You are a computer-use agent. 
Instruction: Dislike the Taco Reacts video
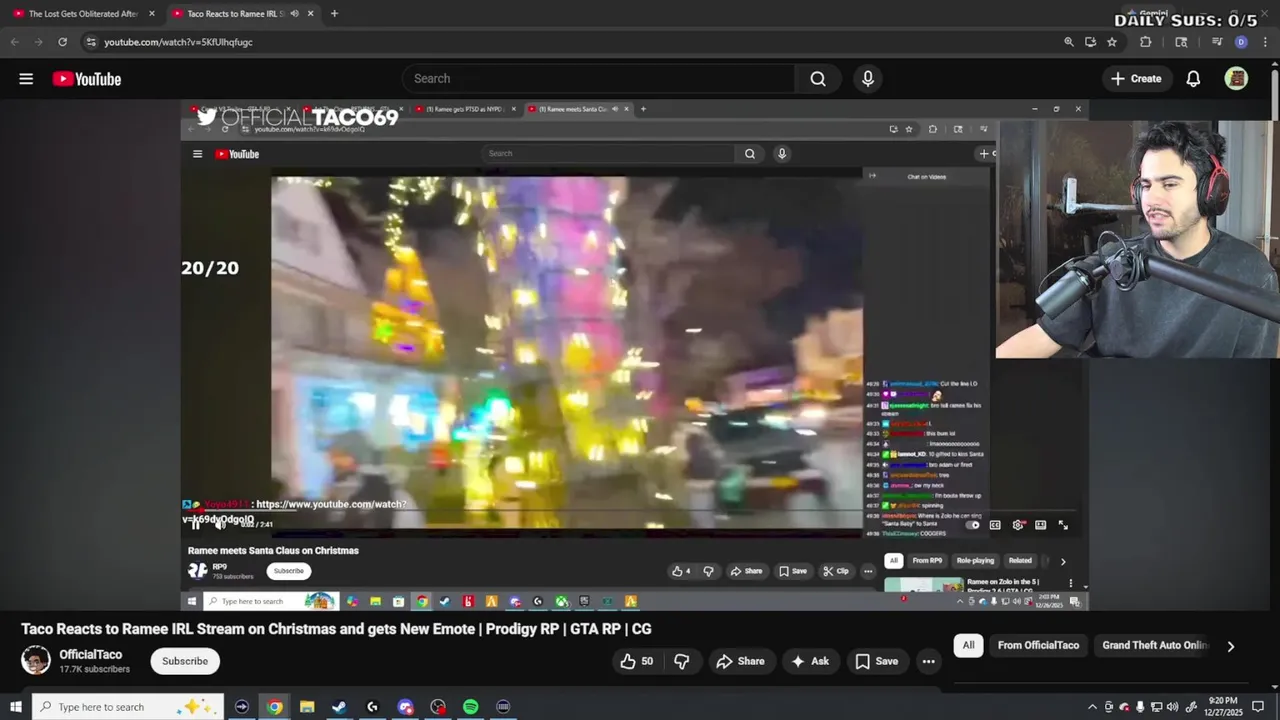point(682,661)
